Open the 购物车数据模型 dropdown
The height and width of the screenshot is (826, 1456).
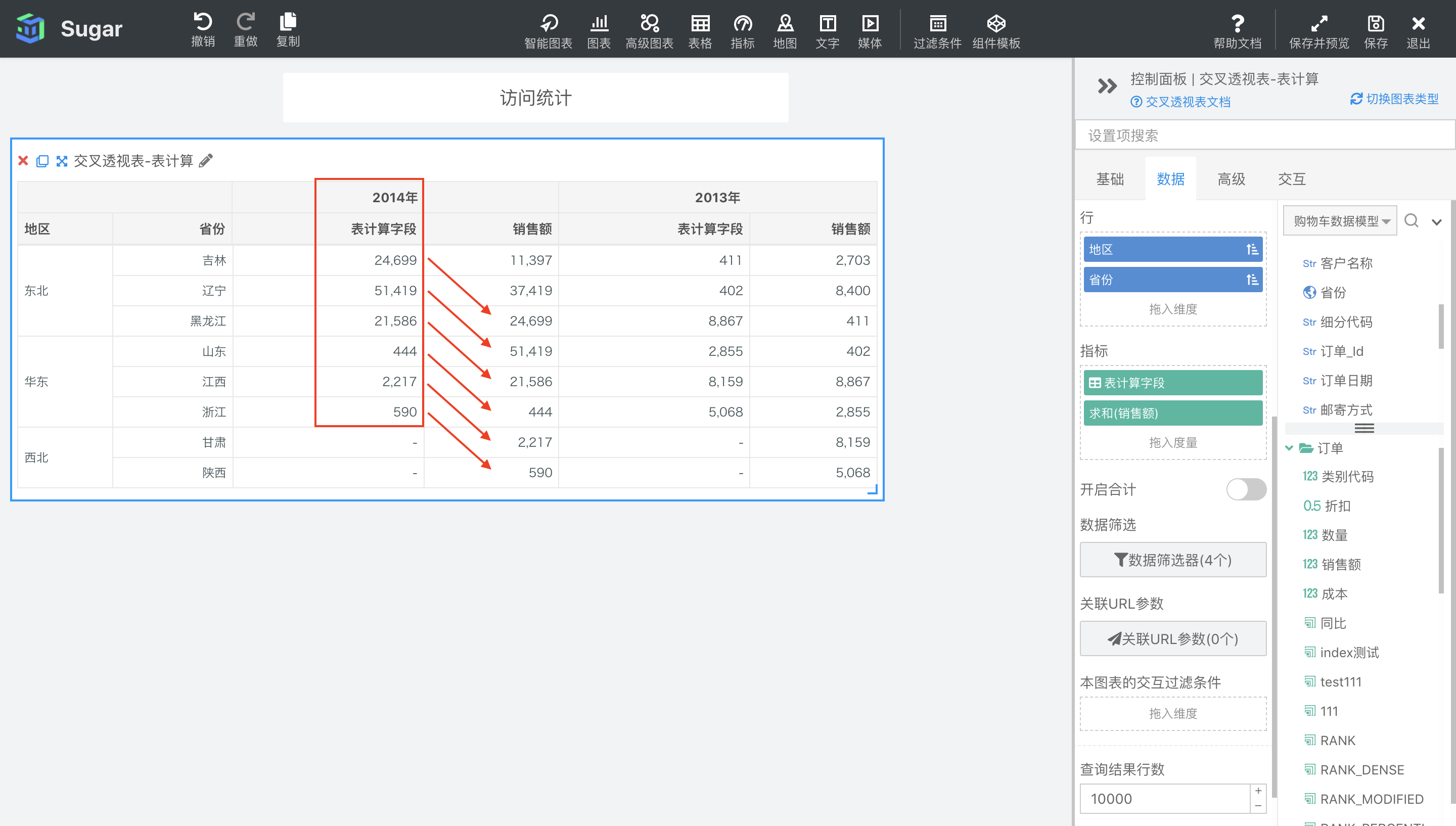point(1340,221)
